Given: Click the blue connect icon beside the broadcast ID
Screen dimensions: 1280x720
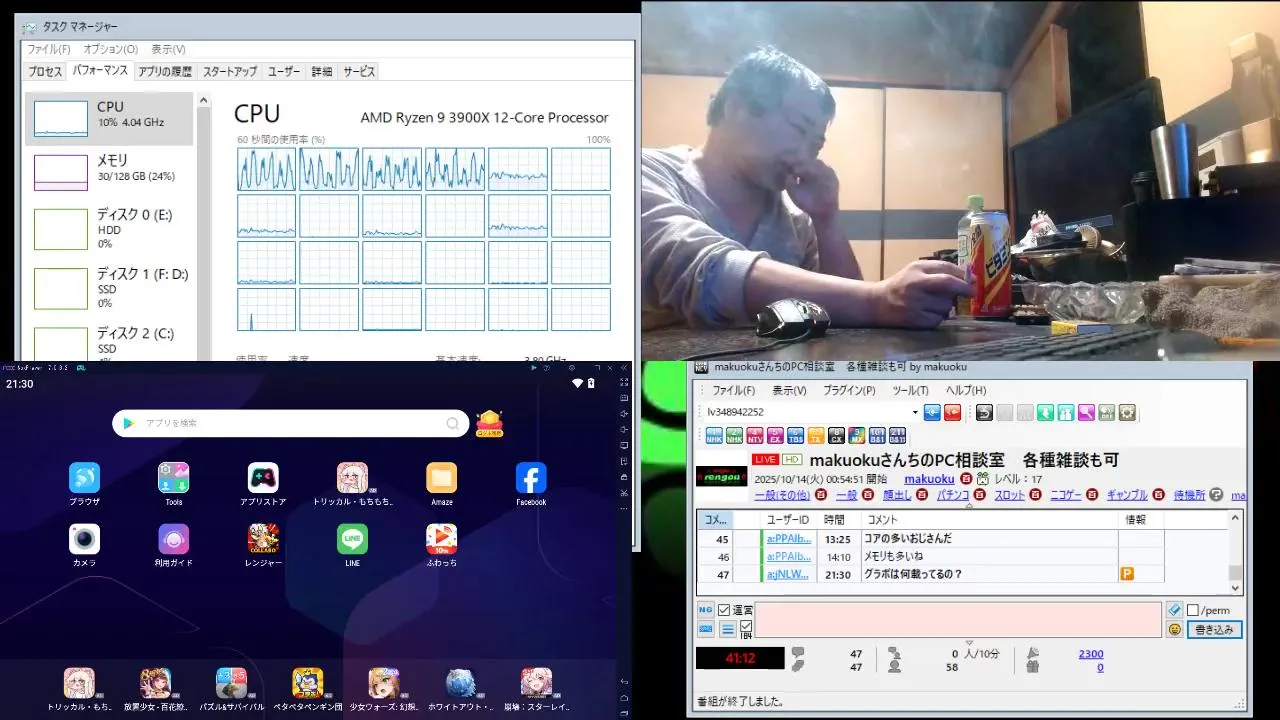Looking at the screenshot, I should tap(932, 412).
